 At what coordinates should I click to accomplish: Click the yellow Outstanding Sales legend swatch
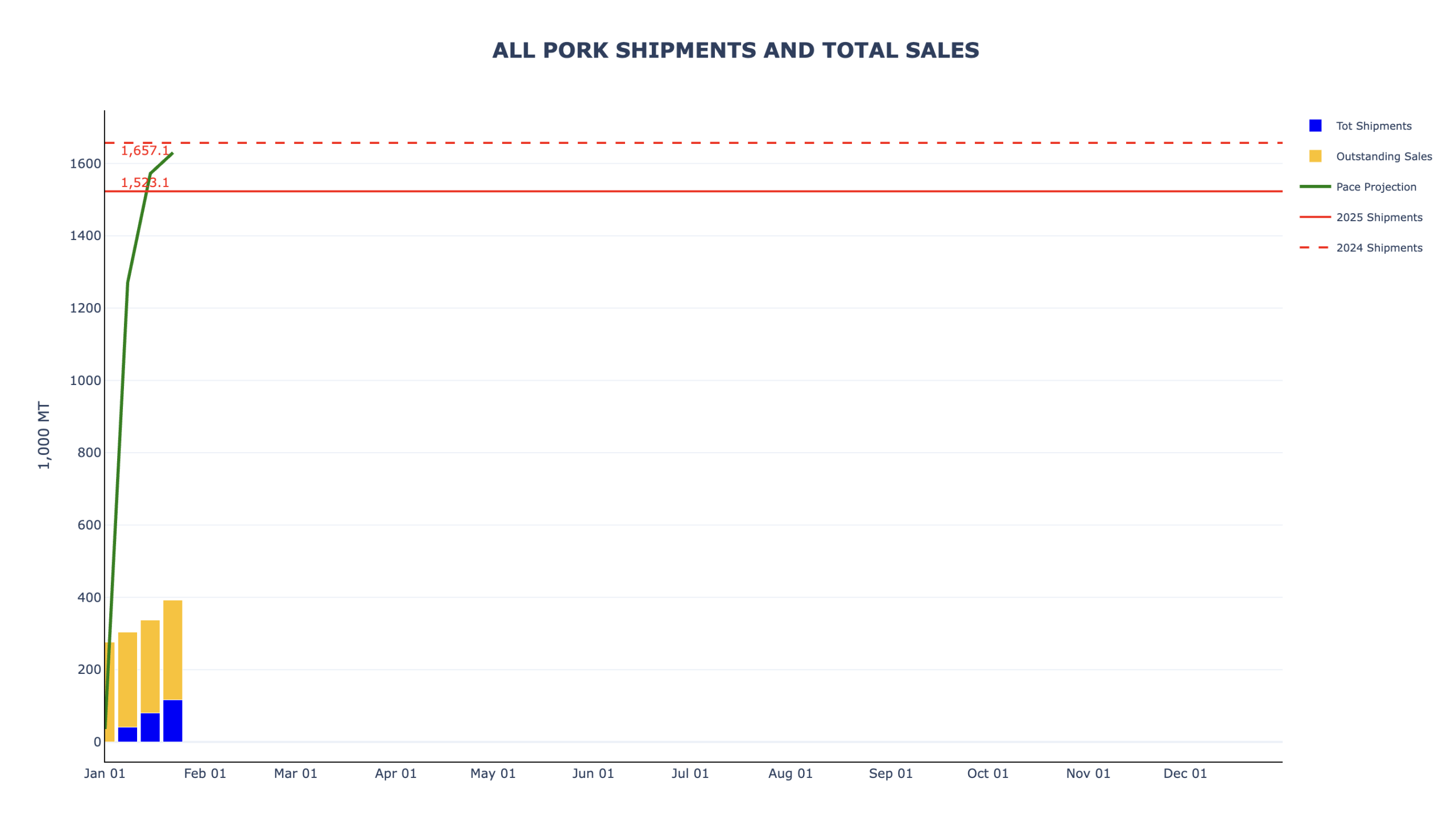1315,156
